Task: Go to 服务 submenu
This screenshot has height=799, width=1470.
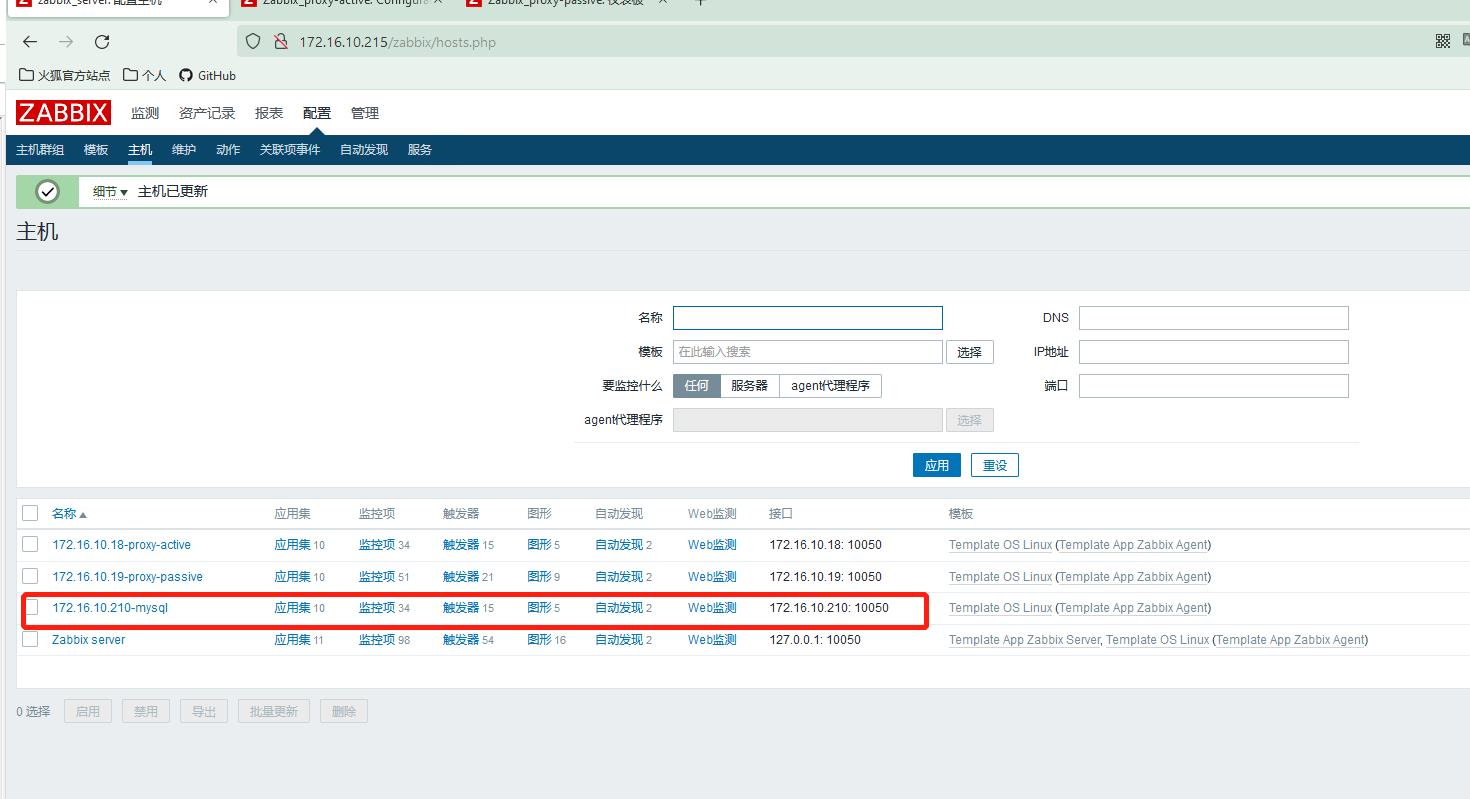Action: (420, 150)
